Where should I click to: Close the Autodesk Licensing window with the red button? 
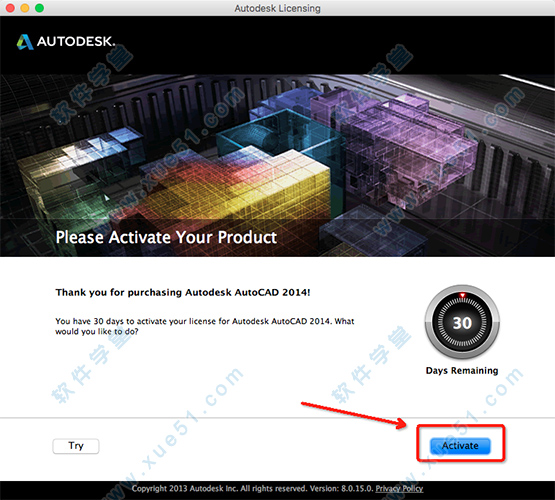(10, 8)
